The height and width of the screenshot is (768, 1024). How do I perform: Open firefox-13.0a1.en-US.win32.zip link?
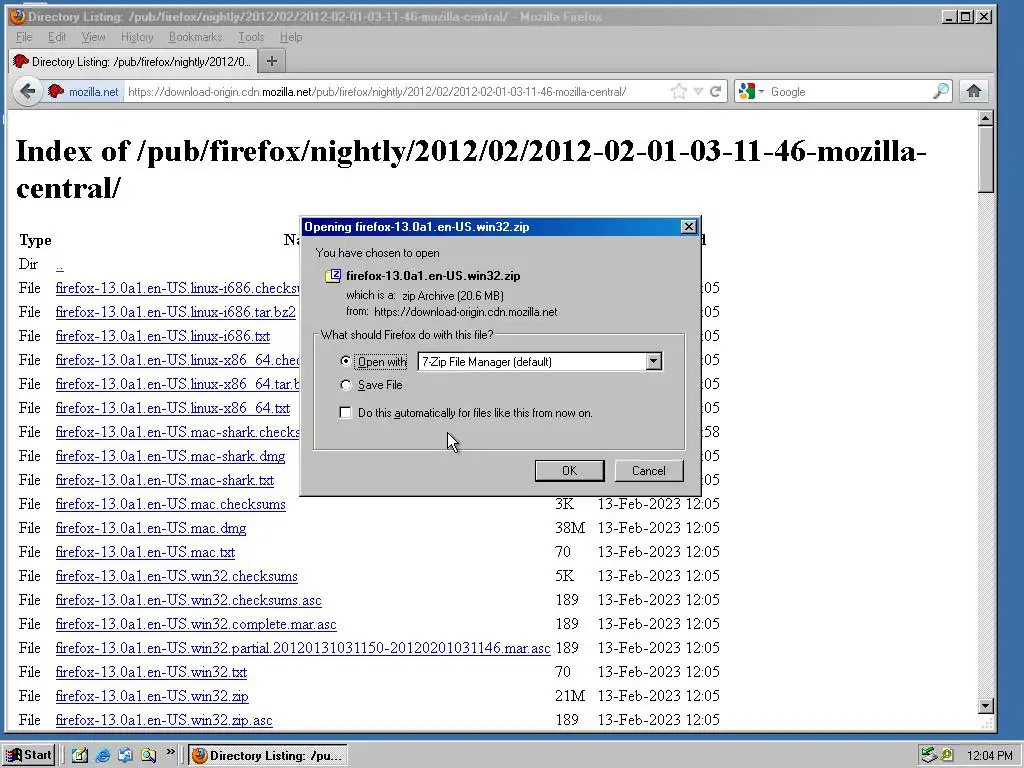(152, 696)
